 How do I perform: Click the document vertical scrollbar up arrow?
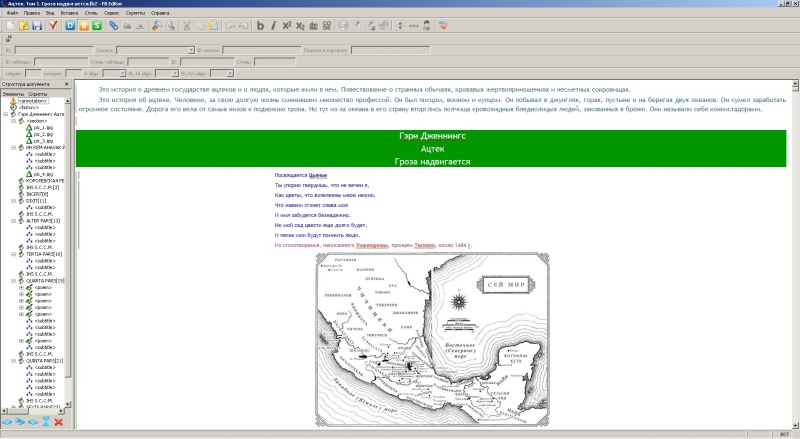pos(795,84)
